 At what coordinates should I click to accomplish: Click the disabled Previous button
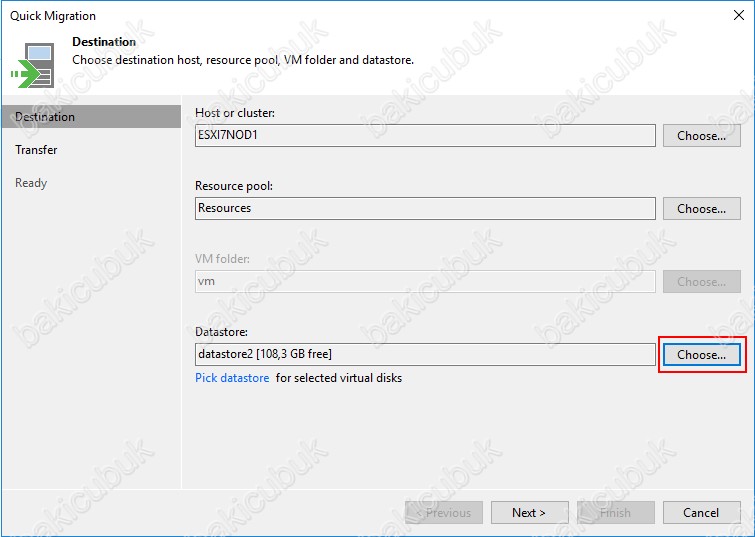coord(443,513)
